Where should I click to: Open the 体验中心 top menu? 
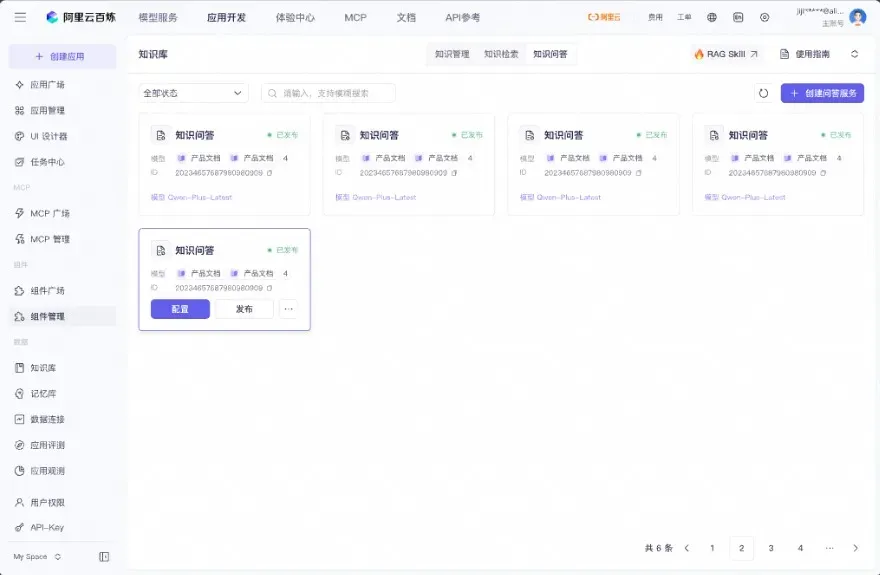point(295,17)
